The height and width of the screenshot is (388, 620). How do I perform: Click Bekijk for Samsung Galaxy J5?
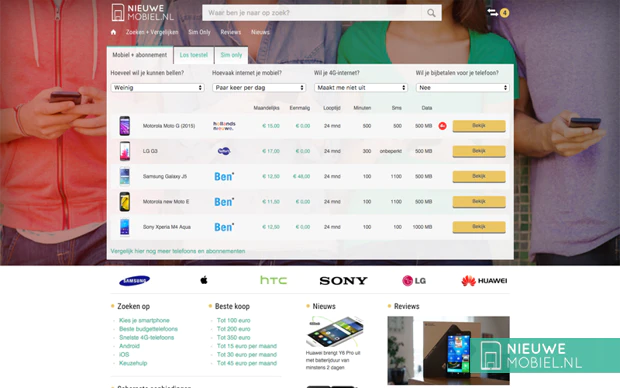[x=479, y=176]
